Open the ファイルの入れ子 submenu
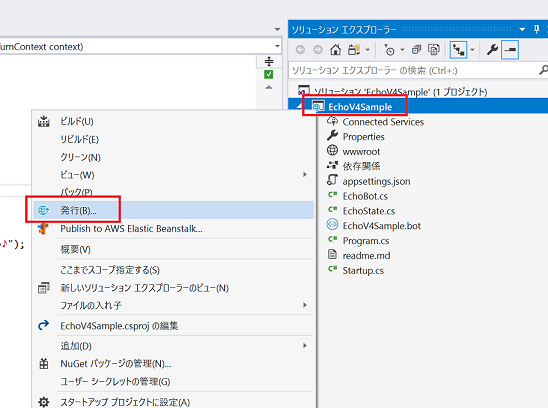The width and height of the screenshot is (548, 408). 174,305
